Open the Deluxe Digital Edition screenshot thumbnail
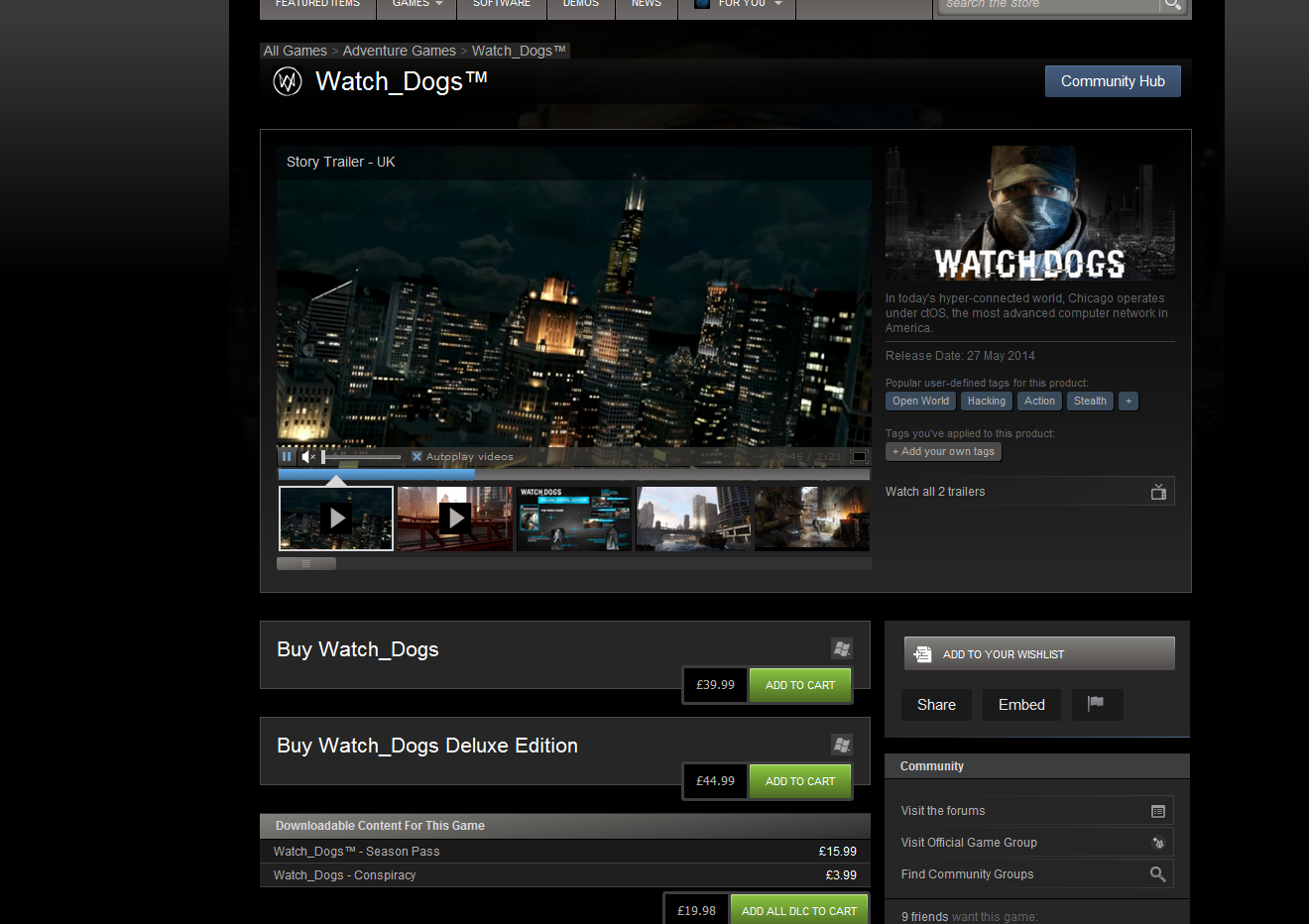The height and width of the screenshot is (924, 1309). coord(574,519)
